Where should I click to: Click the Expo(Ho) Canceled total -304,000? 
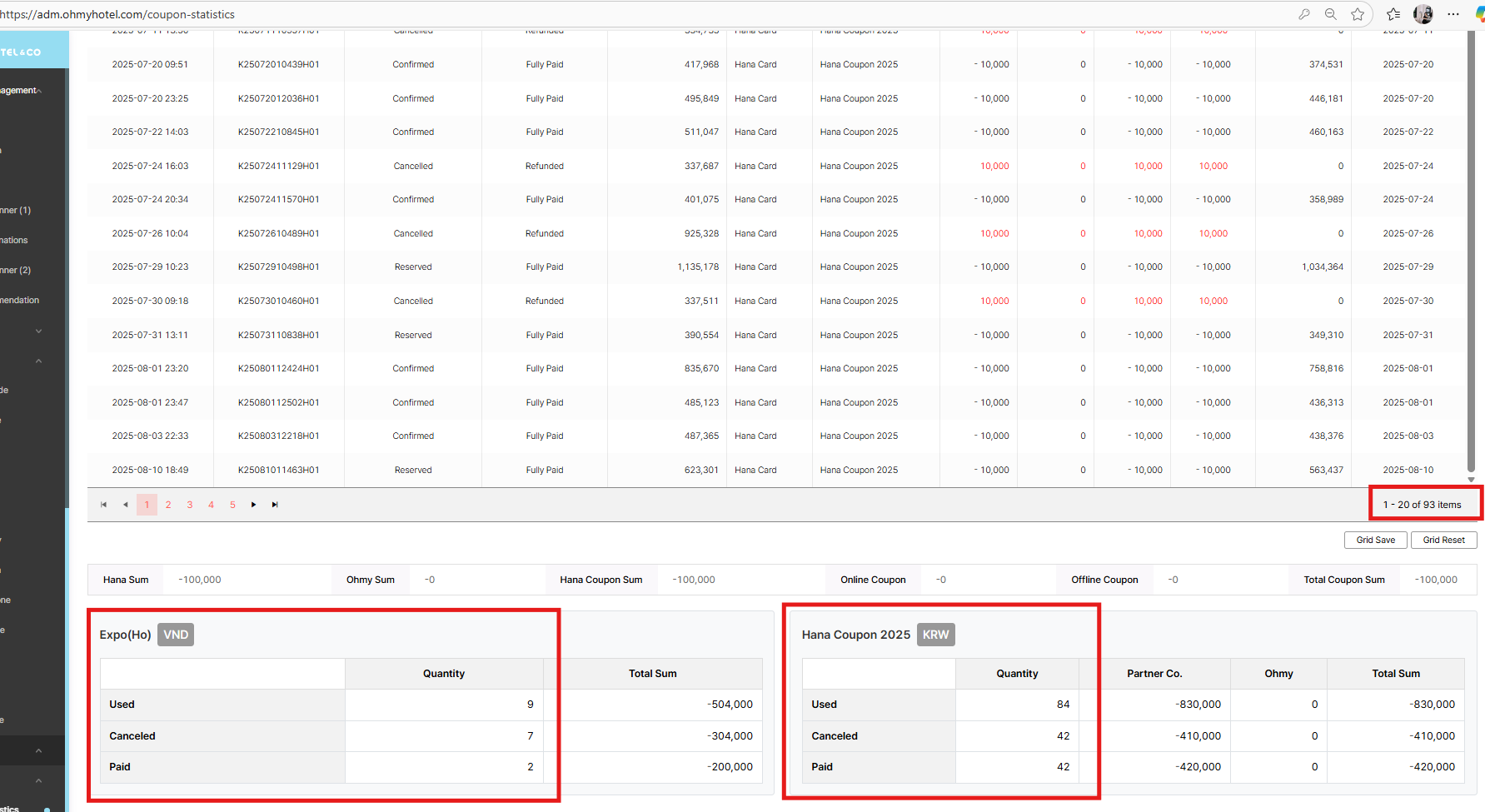pyautogui.click(x=730, y=736)
